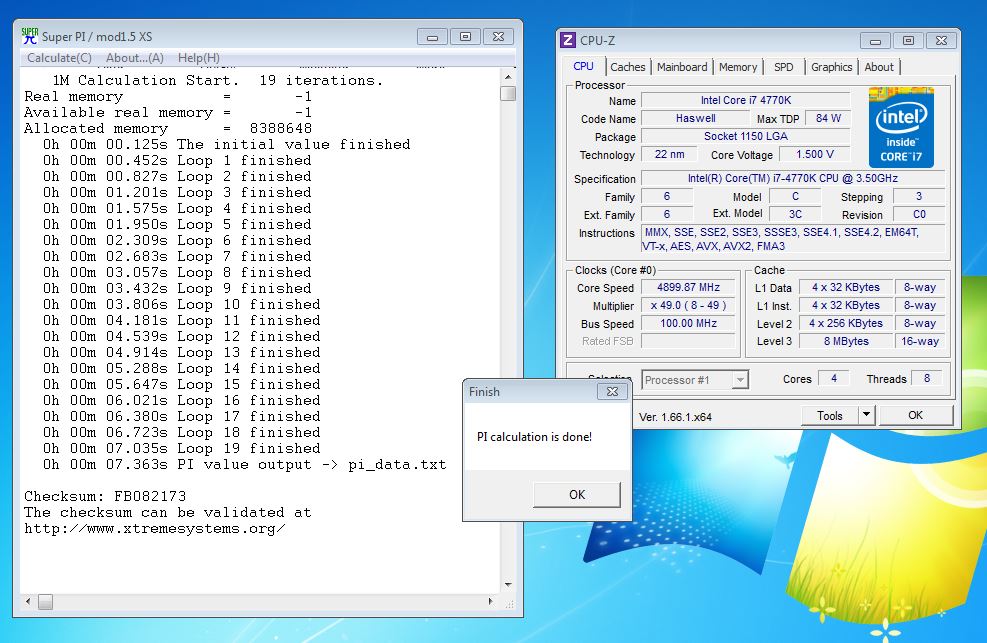The height and width of the screenshot is (643, 987).
Task: Click OK in the Finish dialog
Action: coord(577,495)
